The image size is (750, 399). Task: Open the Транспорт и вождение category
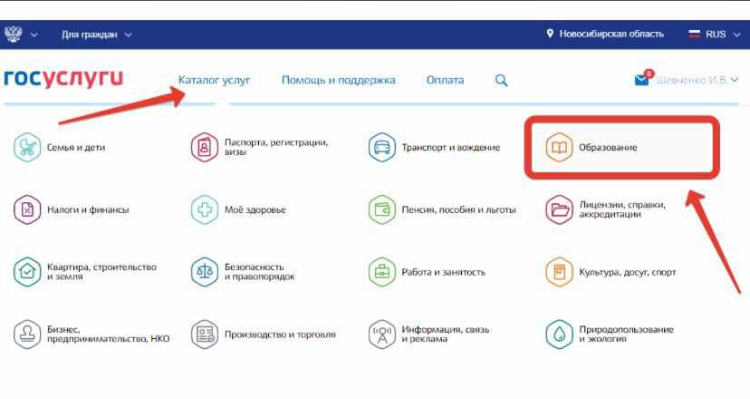coord(434,147)
